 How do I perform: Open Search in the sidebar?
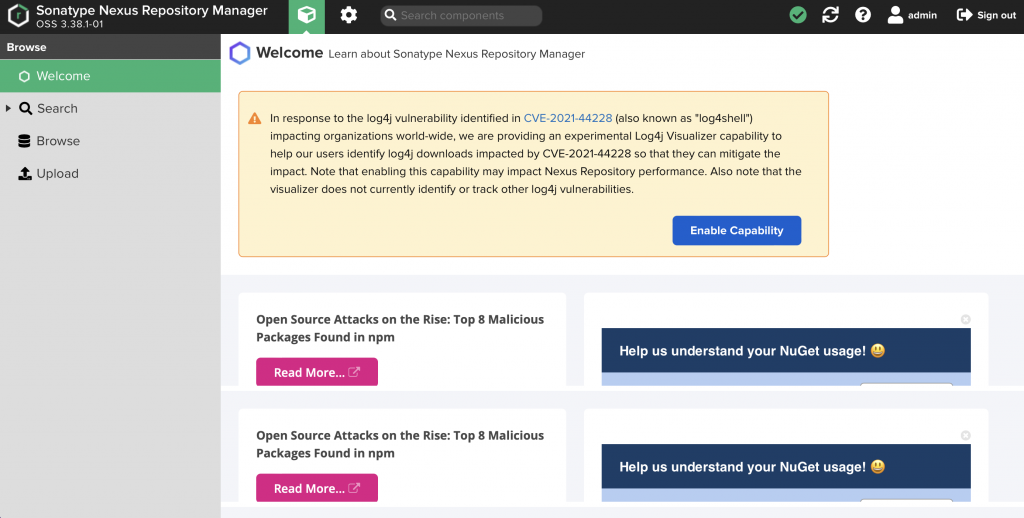[x=57, y=108]
